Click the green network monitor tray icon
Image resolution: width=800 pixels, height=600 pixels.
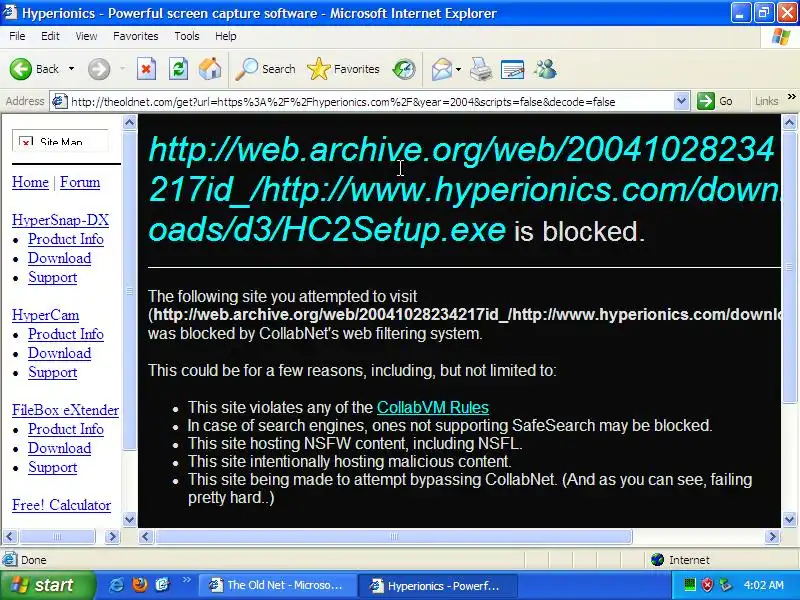coord(690,585)
